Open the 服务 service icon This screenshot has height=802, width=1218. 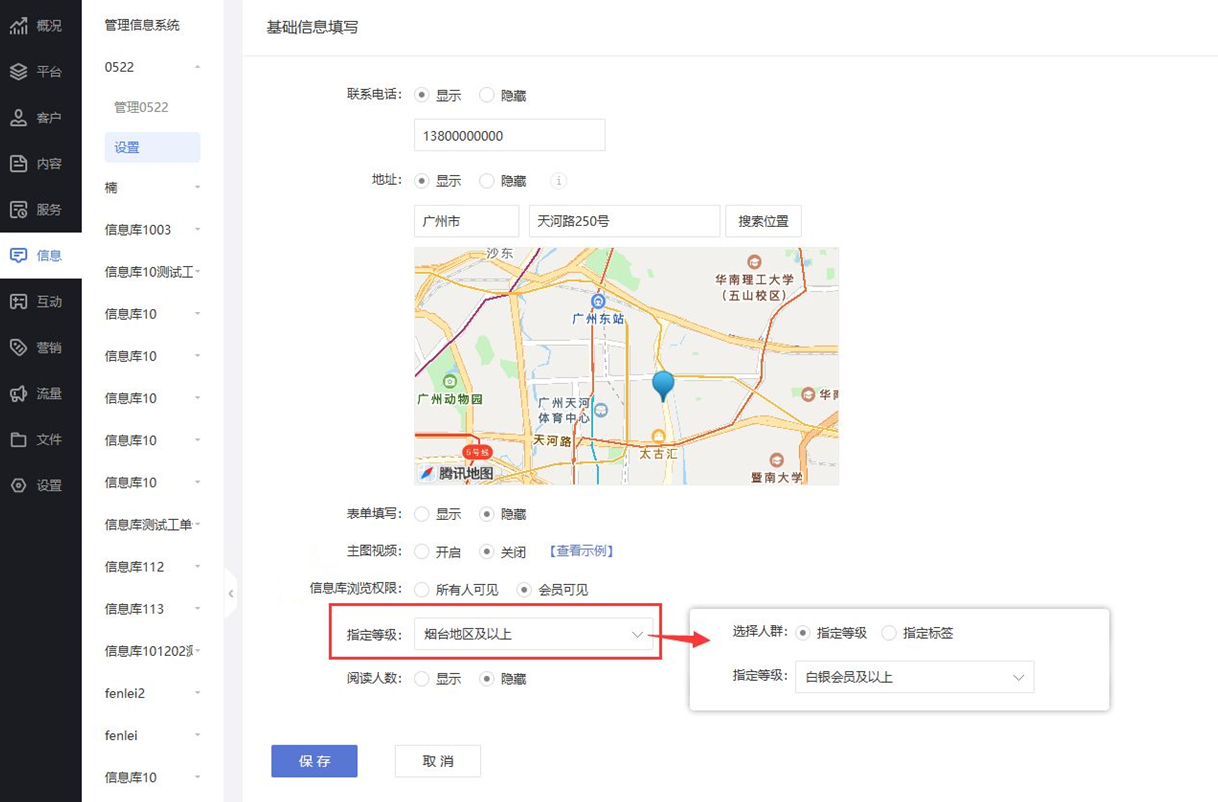point(18,210)
